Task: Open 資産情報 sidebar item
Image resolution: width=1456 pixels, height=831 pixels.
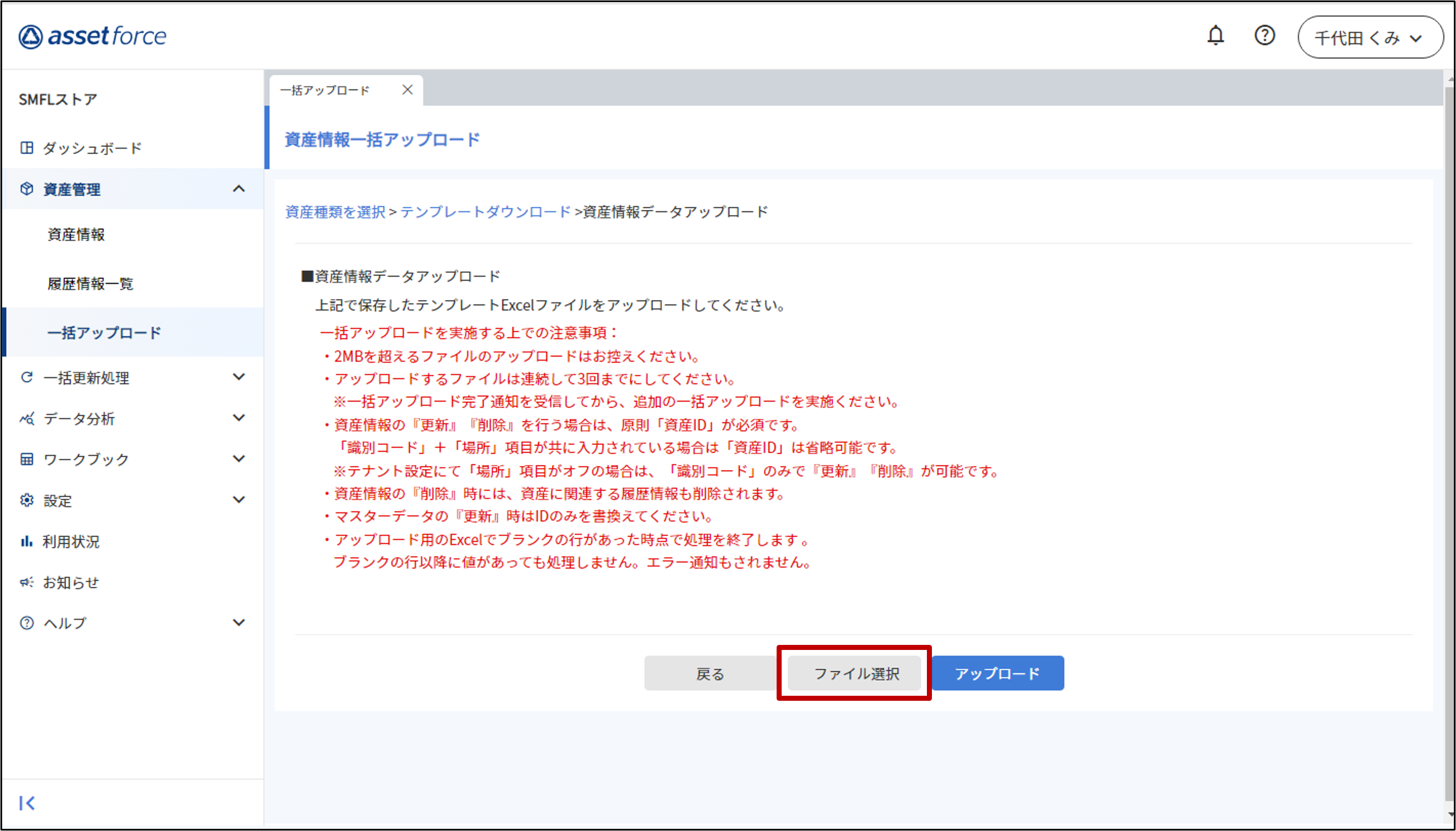Action: tap(76, 235)
